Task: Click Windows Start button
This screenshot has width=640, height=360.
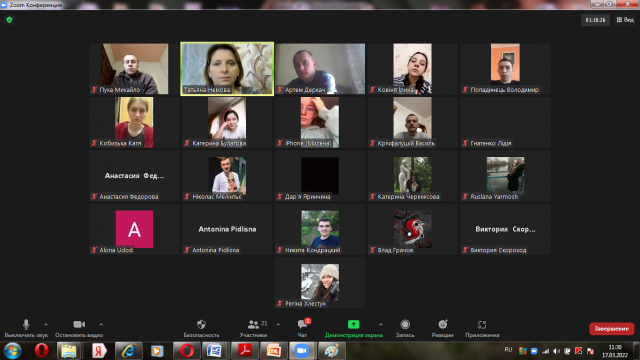Action: pos(13,351)
